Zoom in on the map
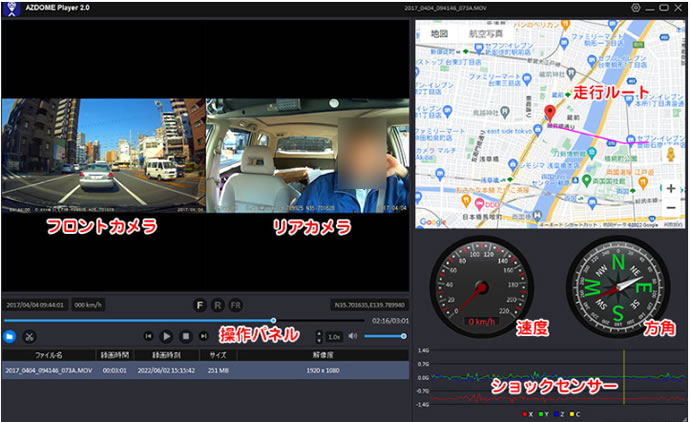 [x=671, y=187]
